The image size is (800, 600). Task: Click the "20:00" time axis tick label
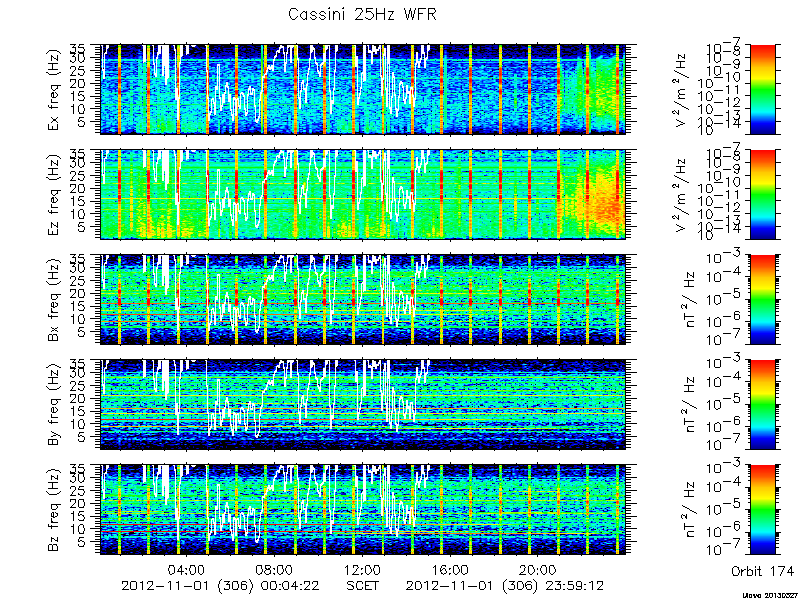538,569
